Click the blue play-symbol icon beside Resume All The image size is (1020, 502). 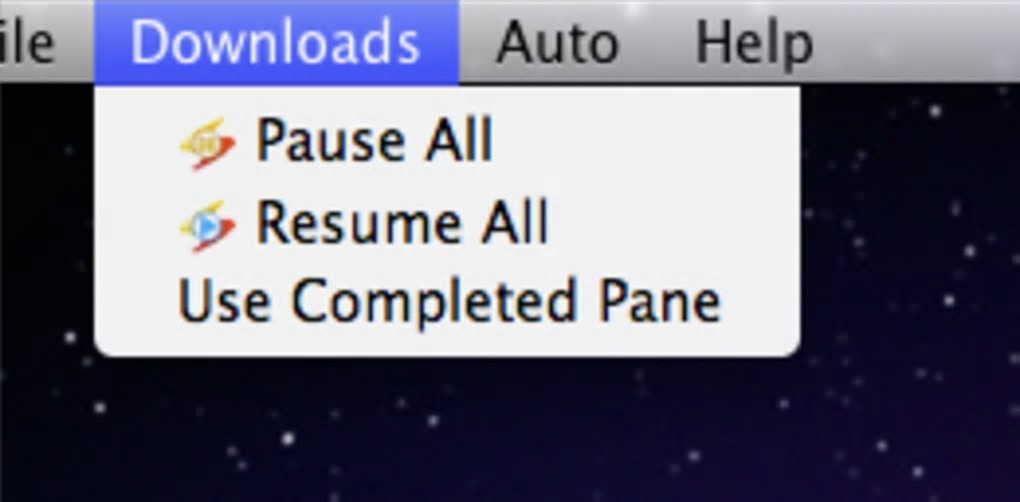click(208, 226)
